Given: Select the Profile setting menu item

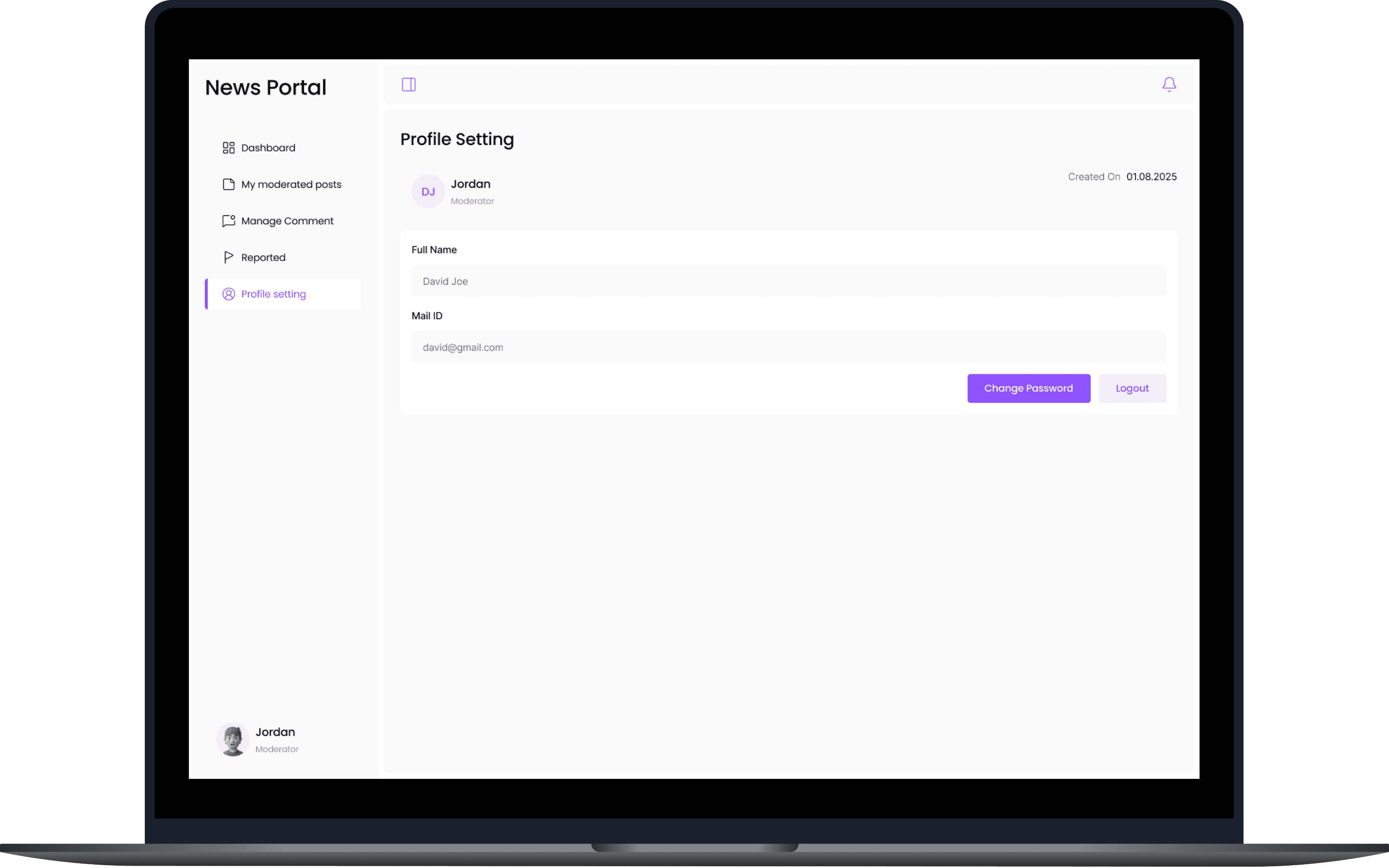Looking at the screenshot, I should (x=273, y=294).
